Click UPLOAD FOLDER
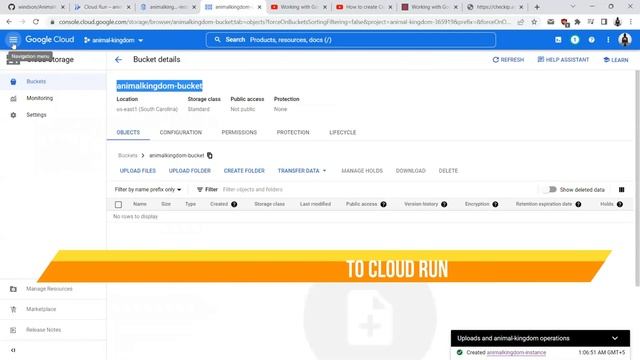The image size is (640, 360). (x=190, y=171)
